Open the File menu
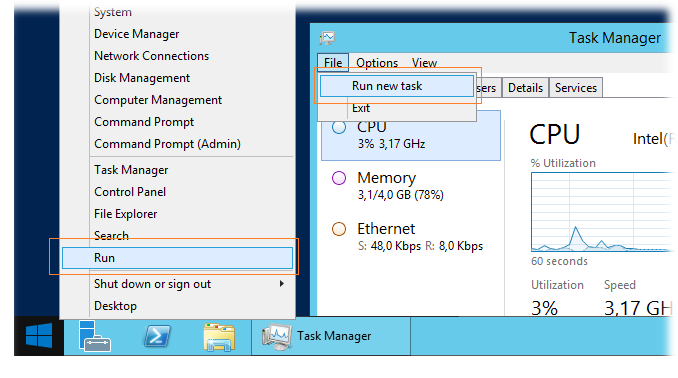 333,63
